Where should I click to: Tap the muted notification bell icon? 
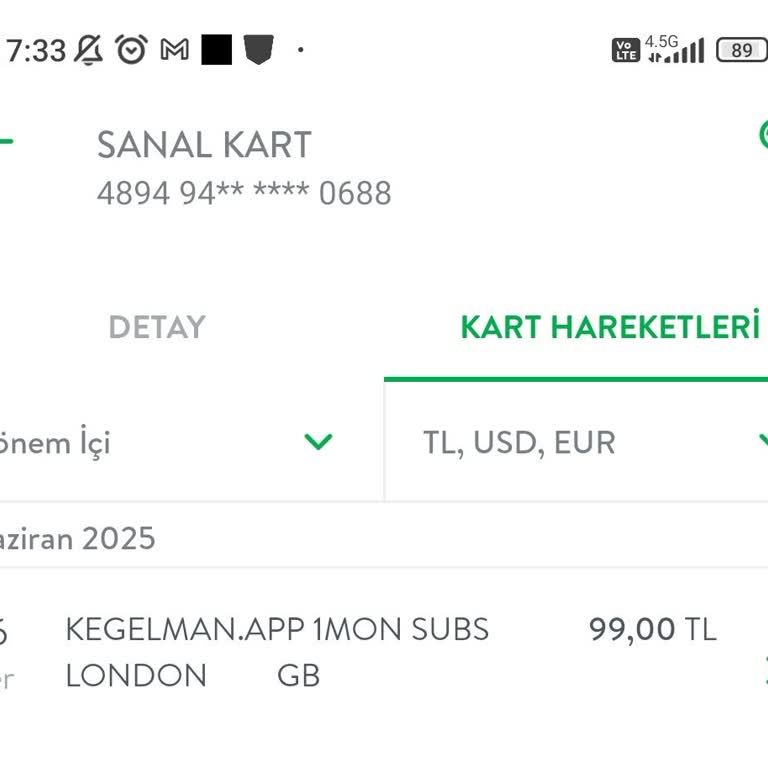[x=88, y=49]
